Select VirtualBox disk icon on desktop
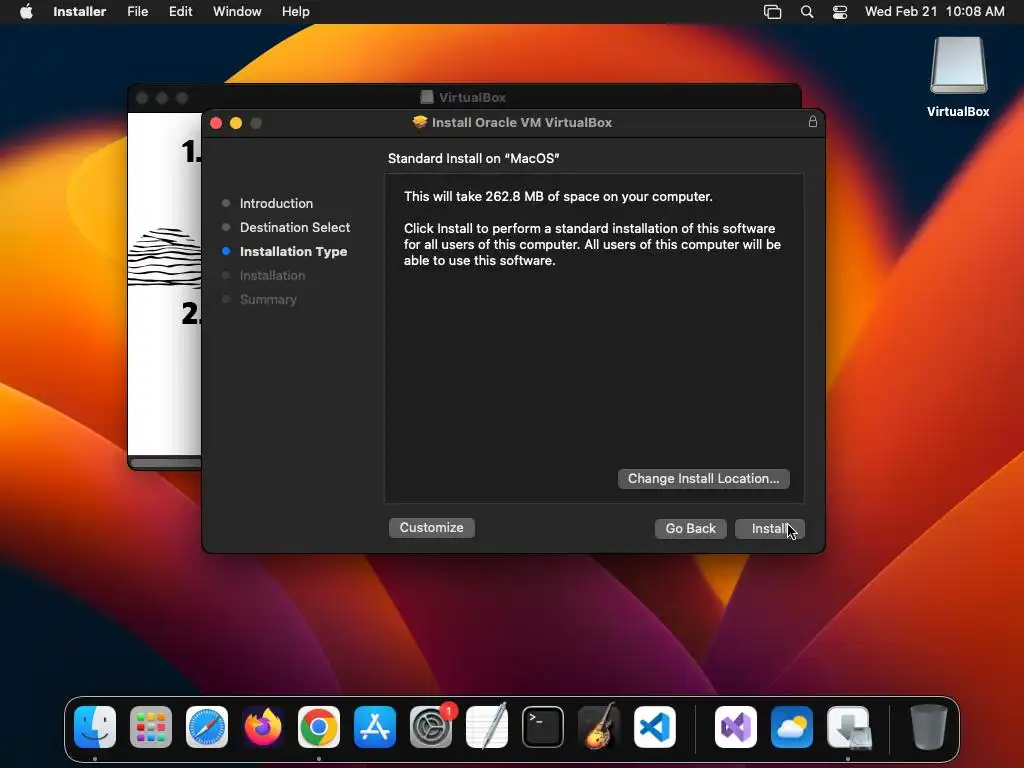This screenshot has height=768, width=1024. tap(958, 65)
